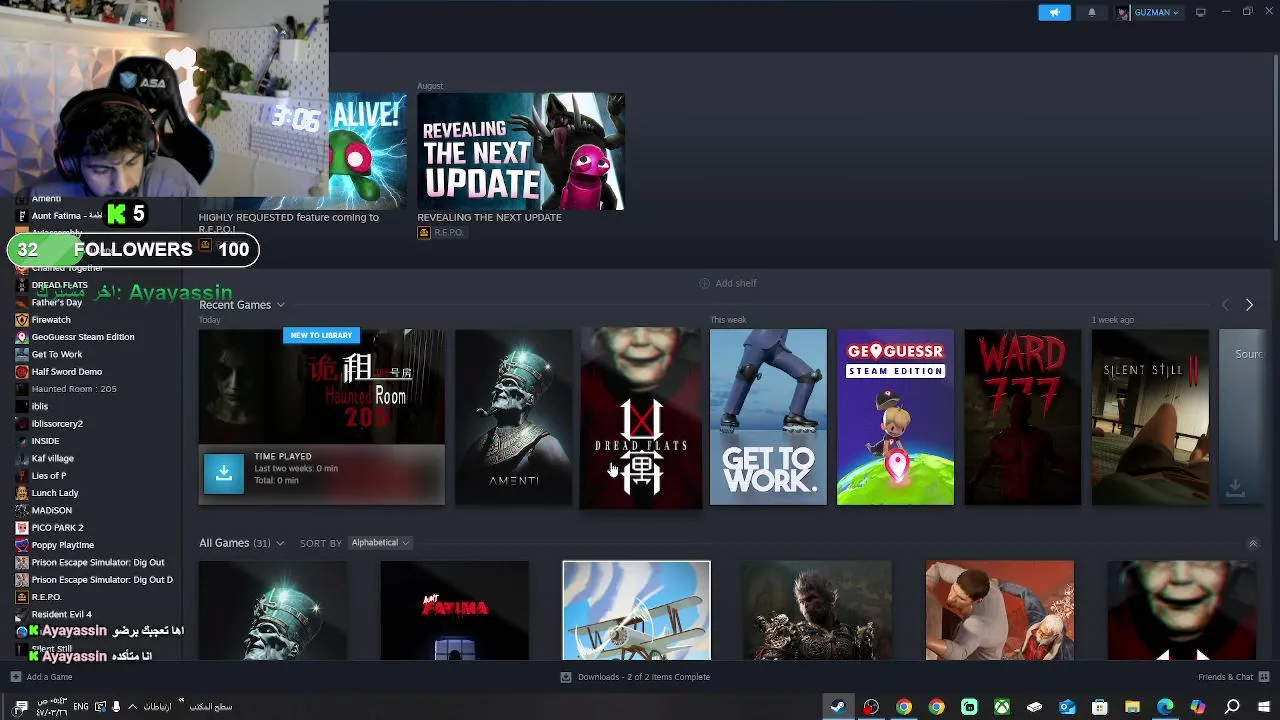Click the taskbar Search magnifier icon
Viewport: 1280px width, 720px height.
(1232, 707)
